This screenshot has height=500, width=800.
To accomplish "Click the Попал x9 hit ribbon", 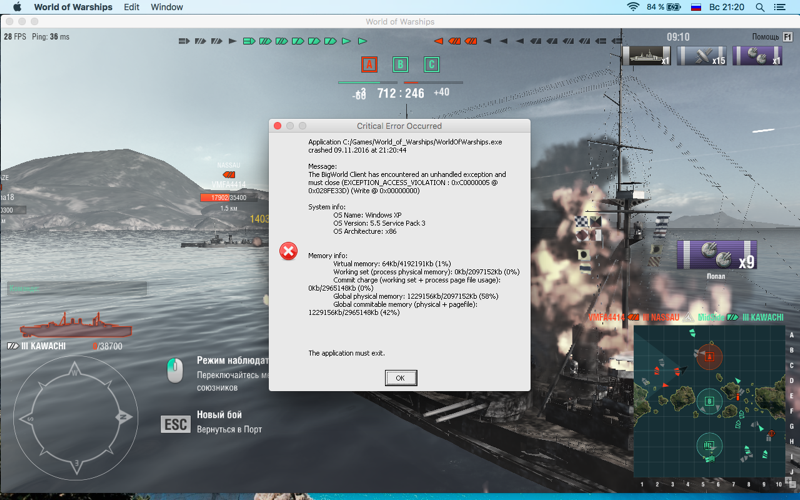I will (716, 255).
